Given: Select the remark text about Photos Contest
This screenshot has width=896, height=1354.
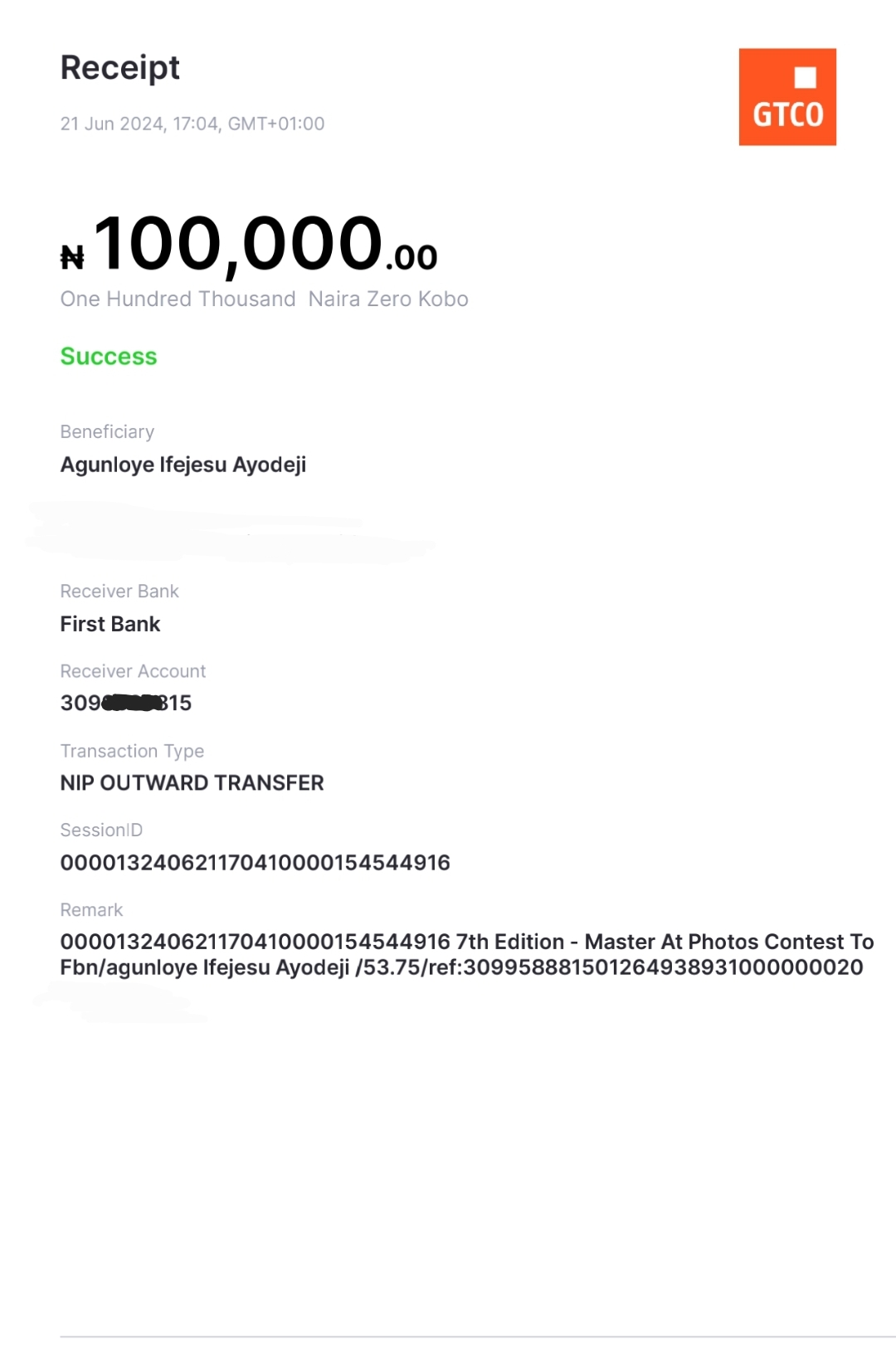Looking at the screenshot, I should pos(466,954).
